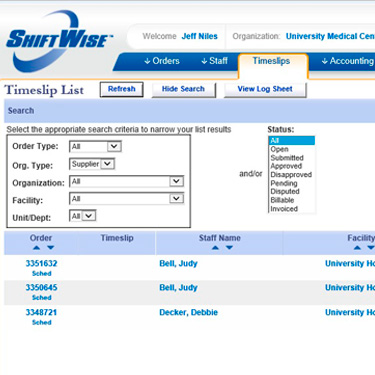Open Decker, Debbie staff link

pos(189,312)
